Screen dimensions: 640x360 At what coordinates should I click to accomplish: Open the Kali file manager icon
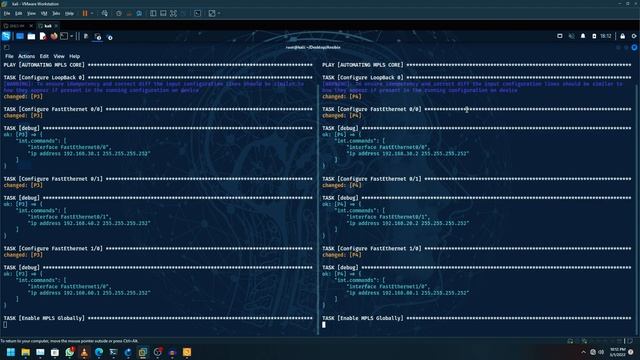[31, 36]
